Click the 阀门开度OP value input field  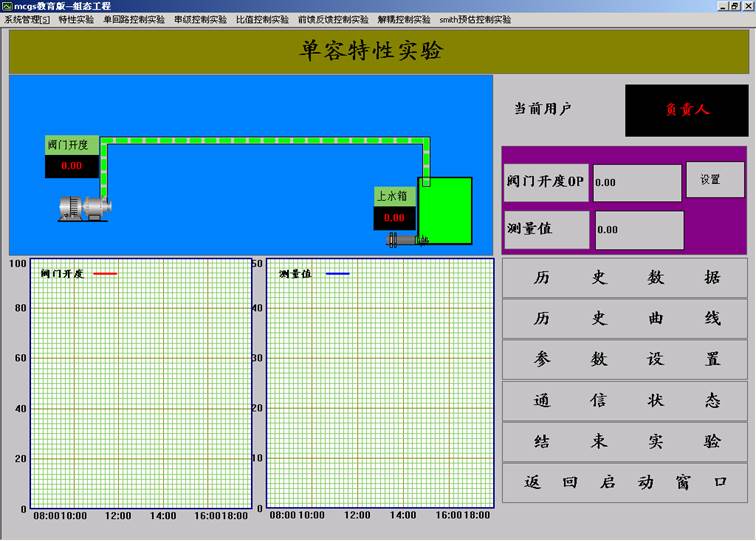pos(637,183)
